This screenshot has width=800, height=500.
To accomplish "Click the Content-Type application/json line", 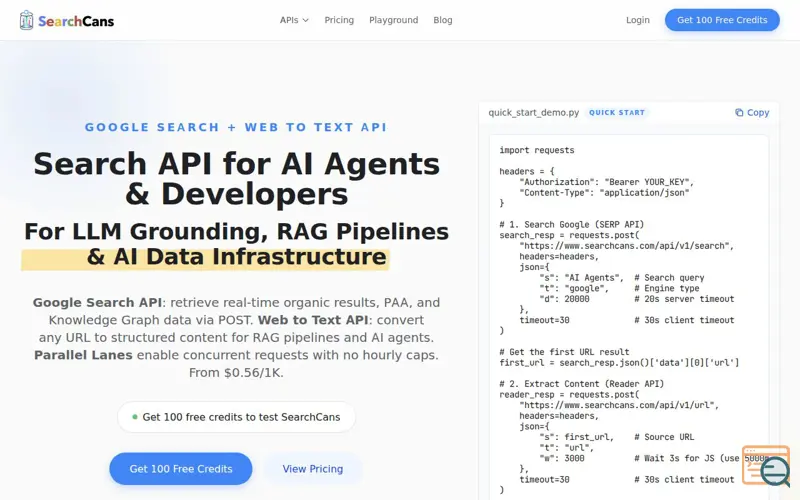I will pos(604,192).
